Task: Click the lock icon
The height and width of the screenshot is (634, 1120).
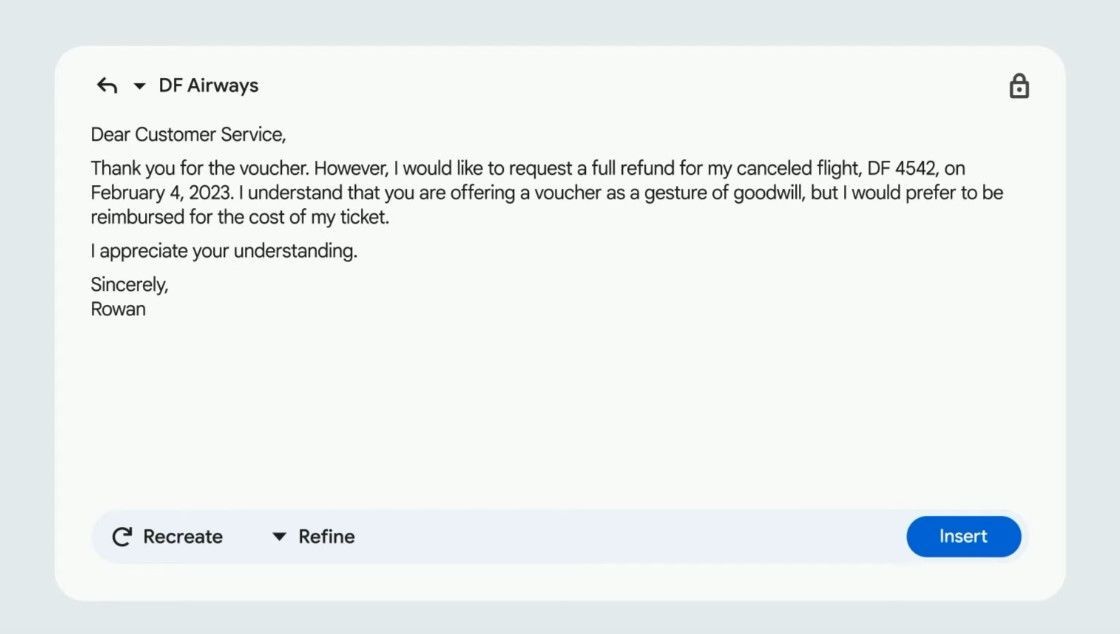Action: click(x=1019, y=86)
